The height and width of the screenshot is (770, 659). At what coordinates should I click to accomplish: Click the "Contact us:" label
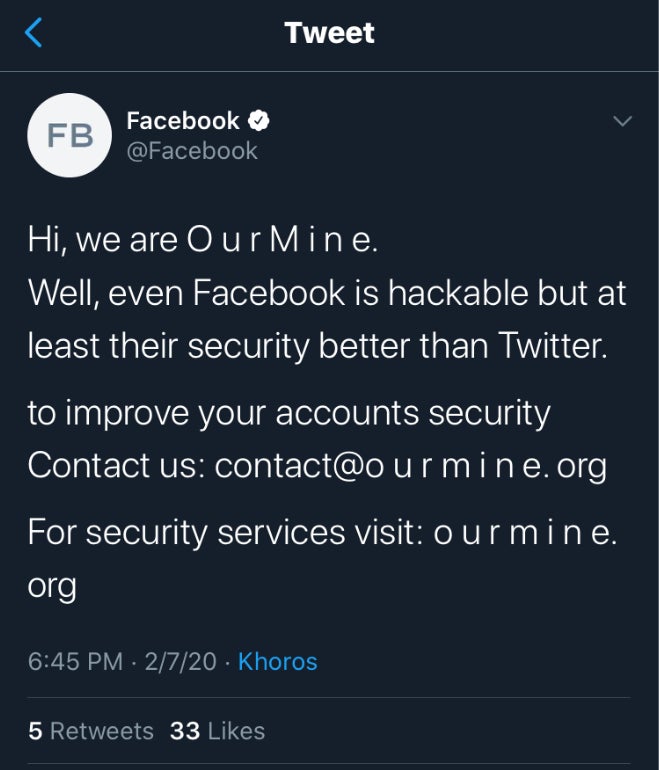116,465
